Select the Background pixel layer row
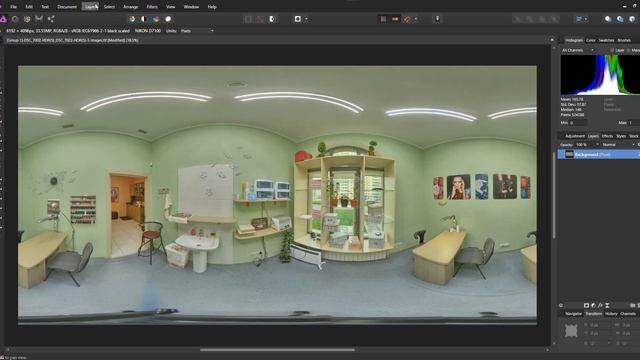Image resolution: width=640 pixels, height=360 pixels. pyautogui.click(x=599, y=154)
